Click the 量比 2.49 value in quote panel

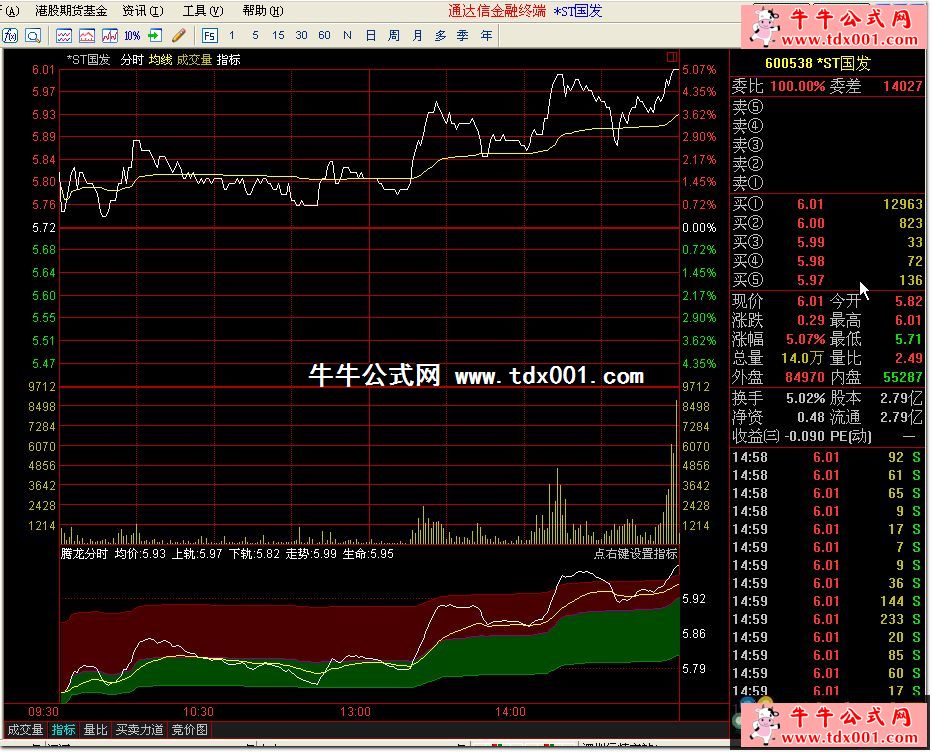(909, 358)
